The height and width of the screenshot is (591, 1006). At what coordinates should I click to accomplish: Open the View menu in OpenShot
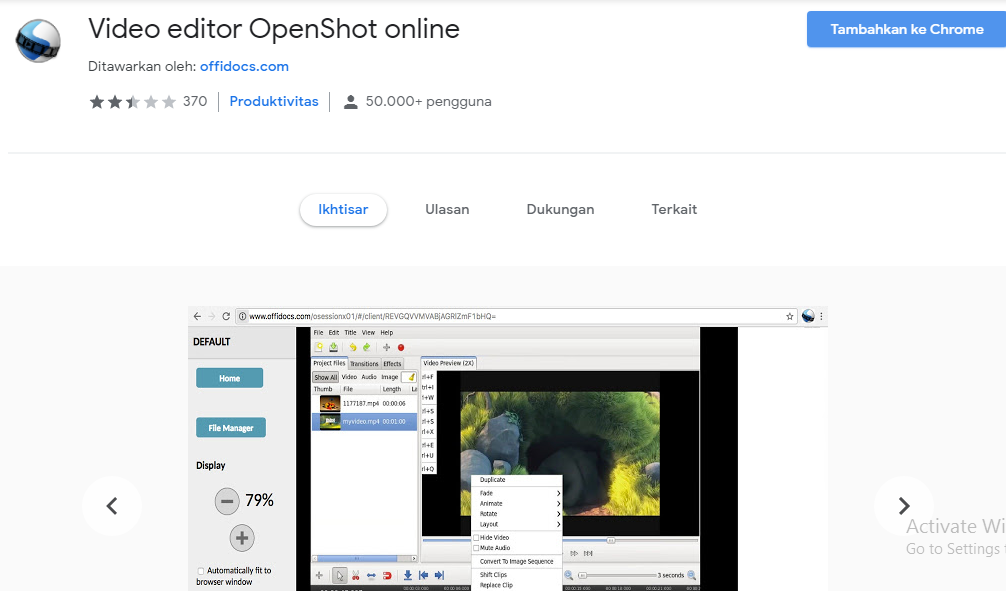368,332
